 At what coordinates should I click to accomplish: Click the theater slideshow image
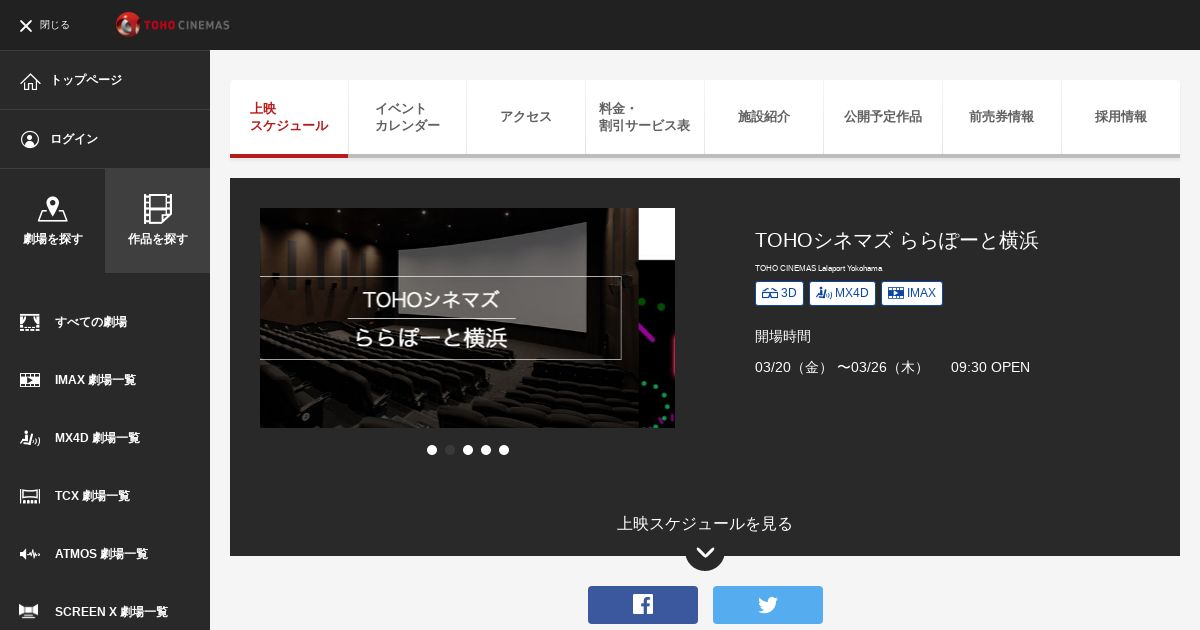[x=449, y=318]
